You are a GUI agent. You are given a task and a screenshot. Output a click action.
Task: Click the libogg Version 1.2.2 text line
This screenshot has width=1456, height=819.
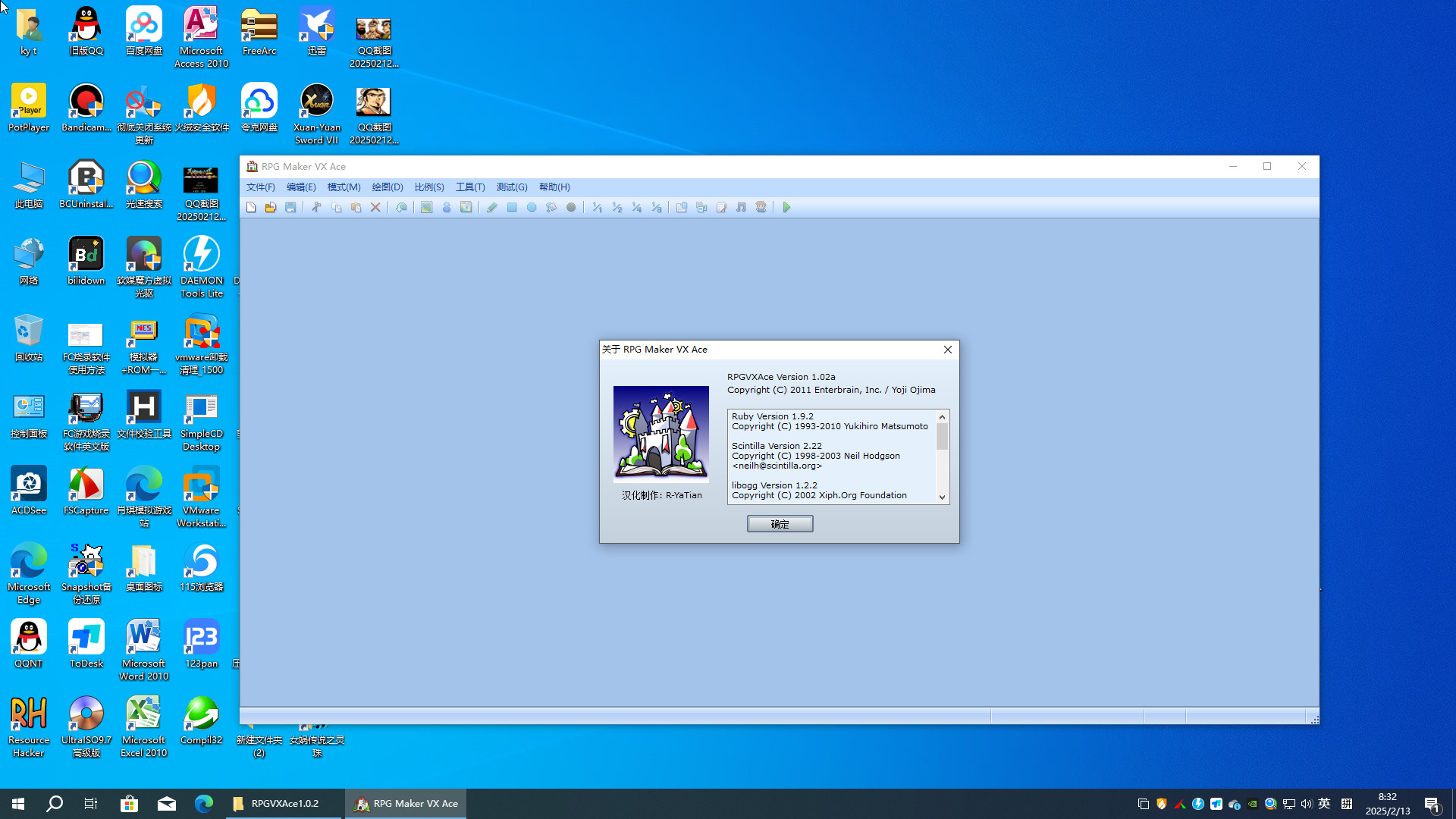tap(774, 485)
